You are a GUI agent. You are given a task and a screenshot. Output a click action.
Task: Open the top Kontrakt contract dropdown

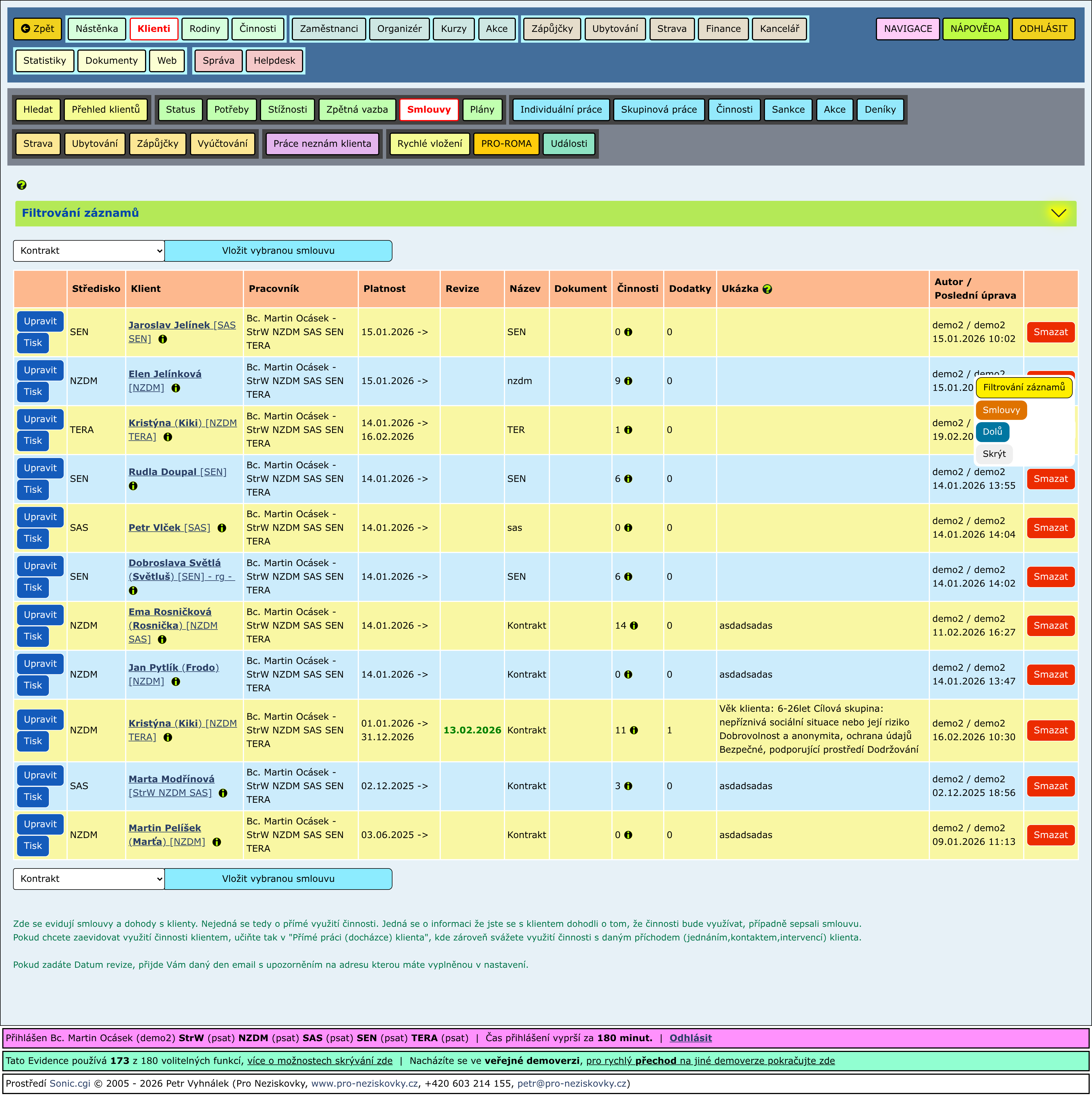tap(89, 251)
